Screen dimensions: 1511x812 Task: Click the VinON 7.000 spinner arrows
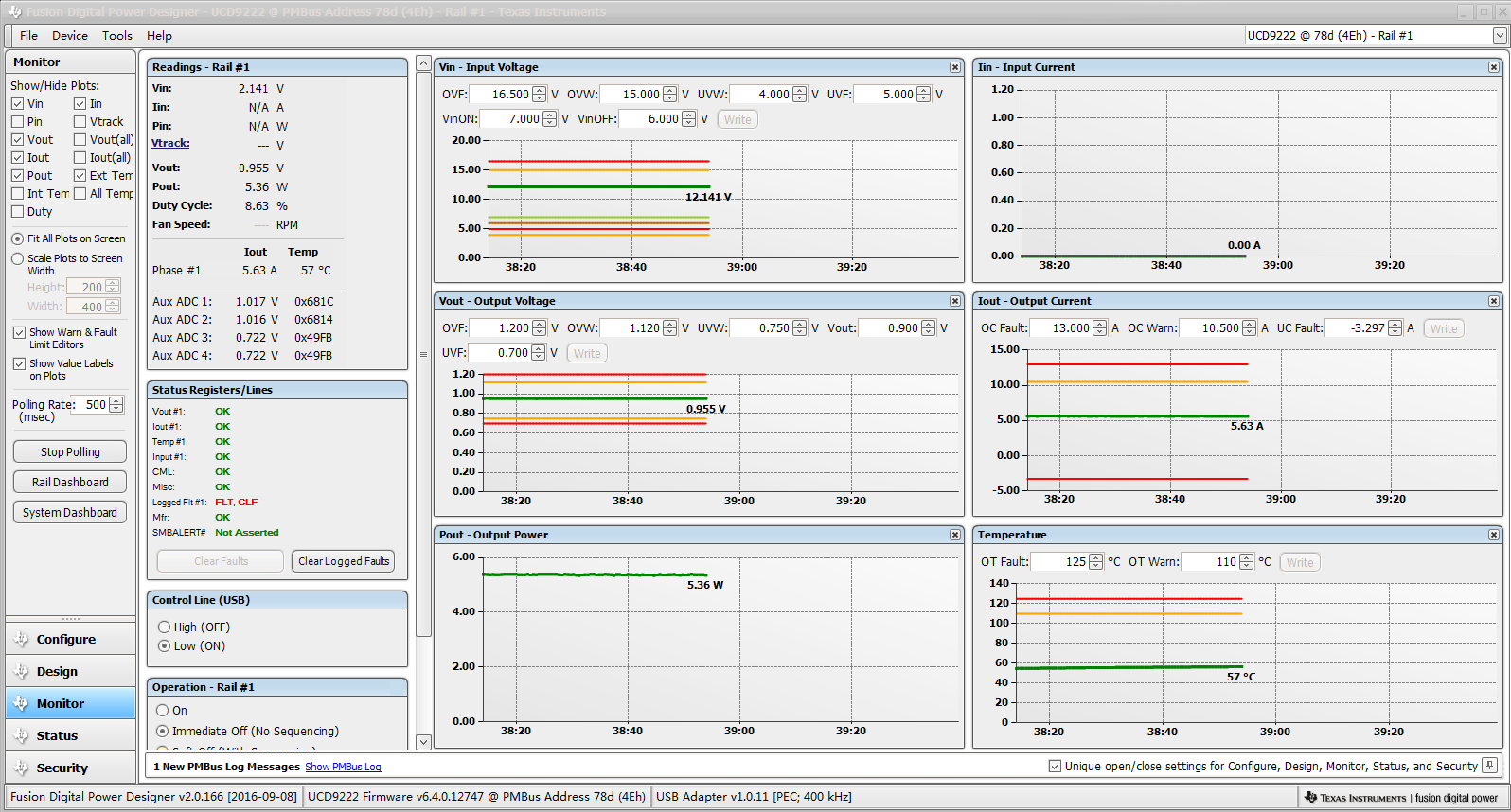tap(550, 119)
